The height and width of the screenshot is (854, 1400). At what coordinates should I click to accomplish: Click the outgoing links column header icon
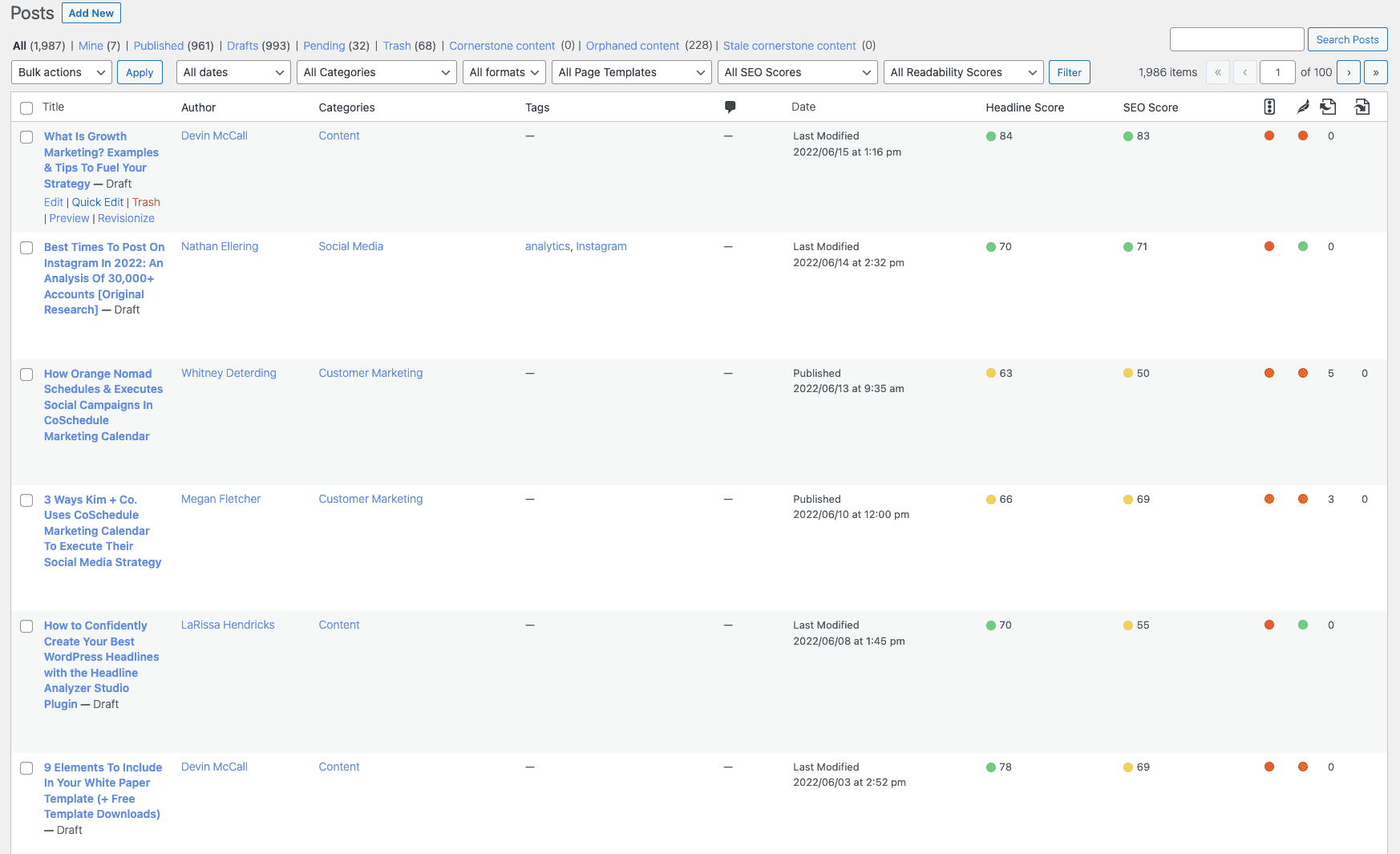[x=1362, y=106]
